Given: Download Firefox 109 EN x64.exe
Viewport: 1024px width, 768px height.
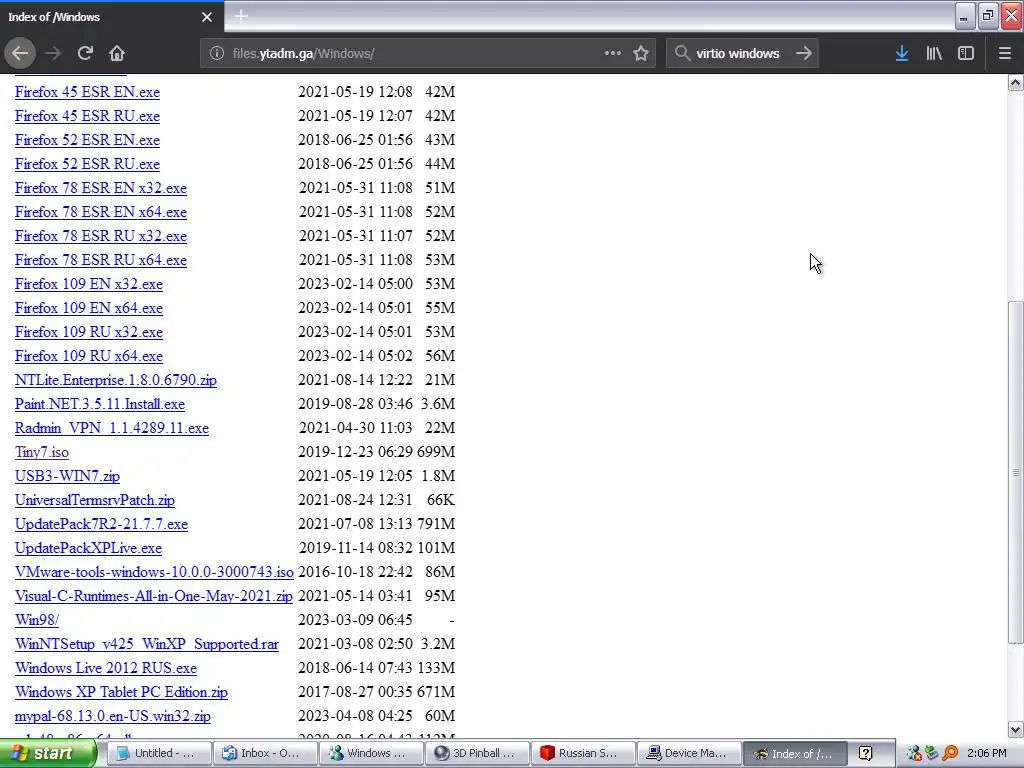Looking at the screenshot, I should click(89, 308).
